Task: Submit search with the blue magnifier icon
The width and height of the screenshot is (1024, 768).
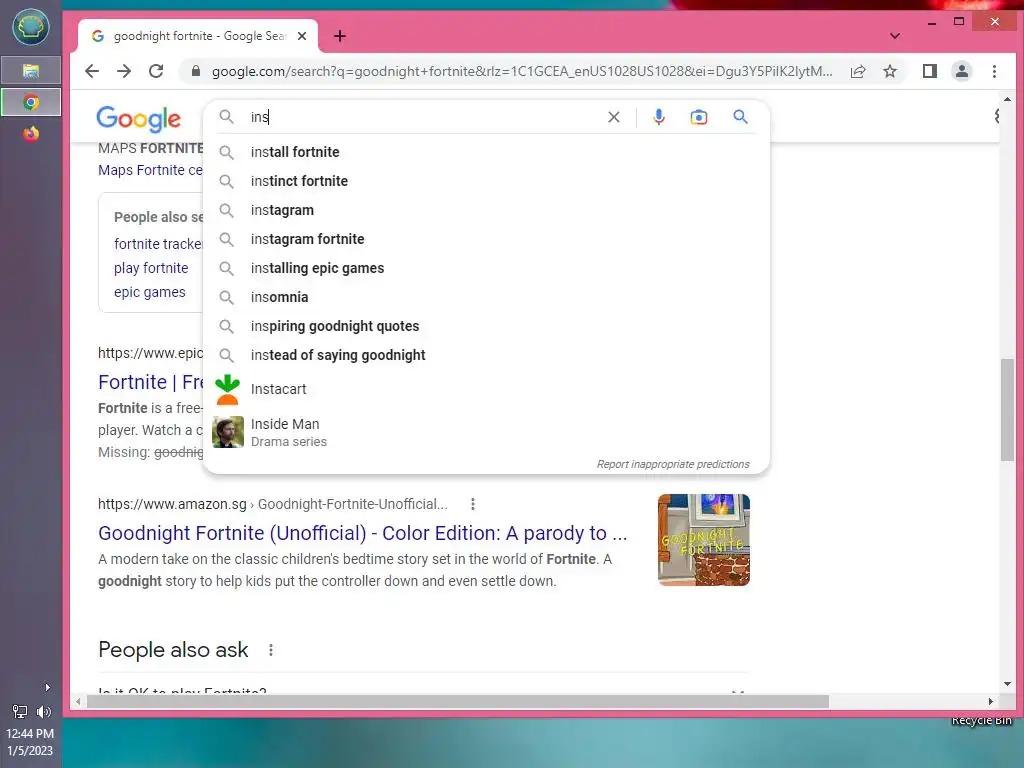Action: click(740, 117)
